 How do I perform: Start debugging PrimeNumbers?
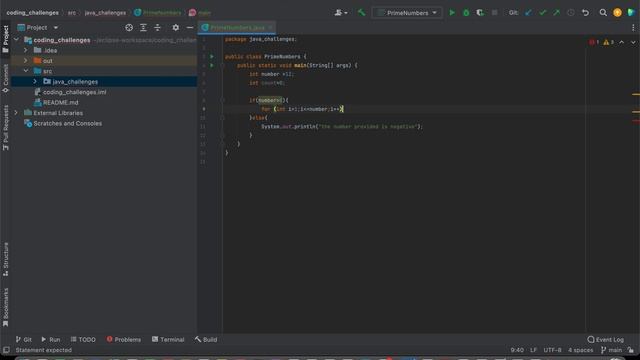[x=466, y=13]
